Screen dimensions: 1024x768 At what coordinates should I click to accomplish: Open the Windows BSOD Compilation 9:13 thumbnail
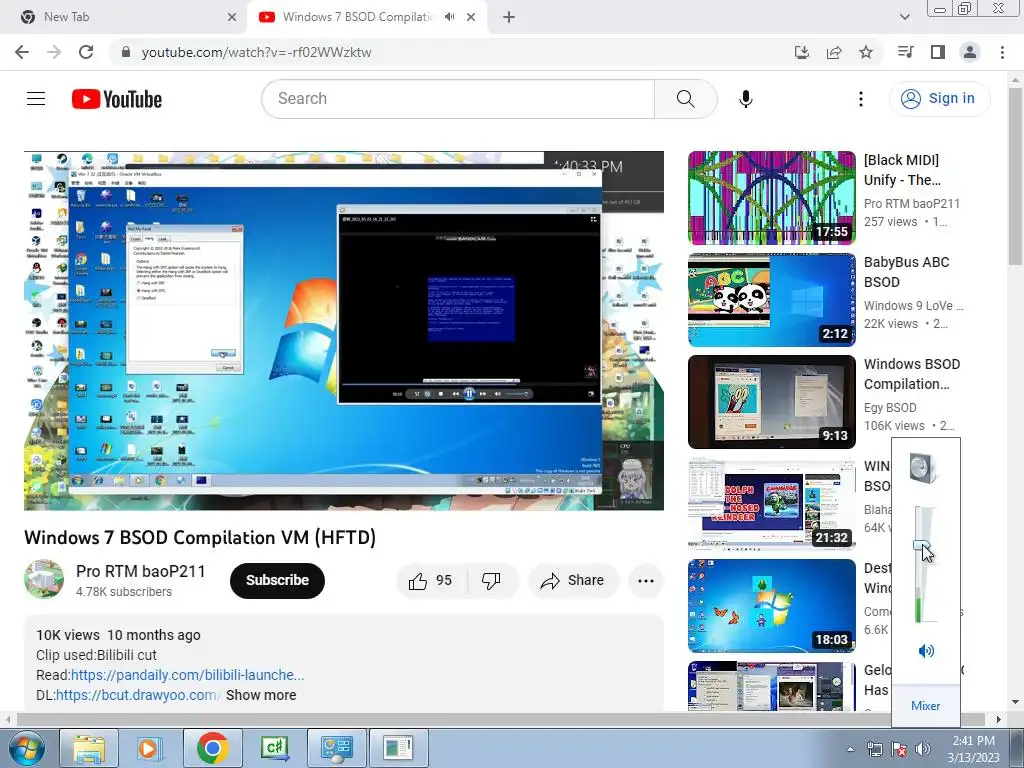[771, 402]
